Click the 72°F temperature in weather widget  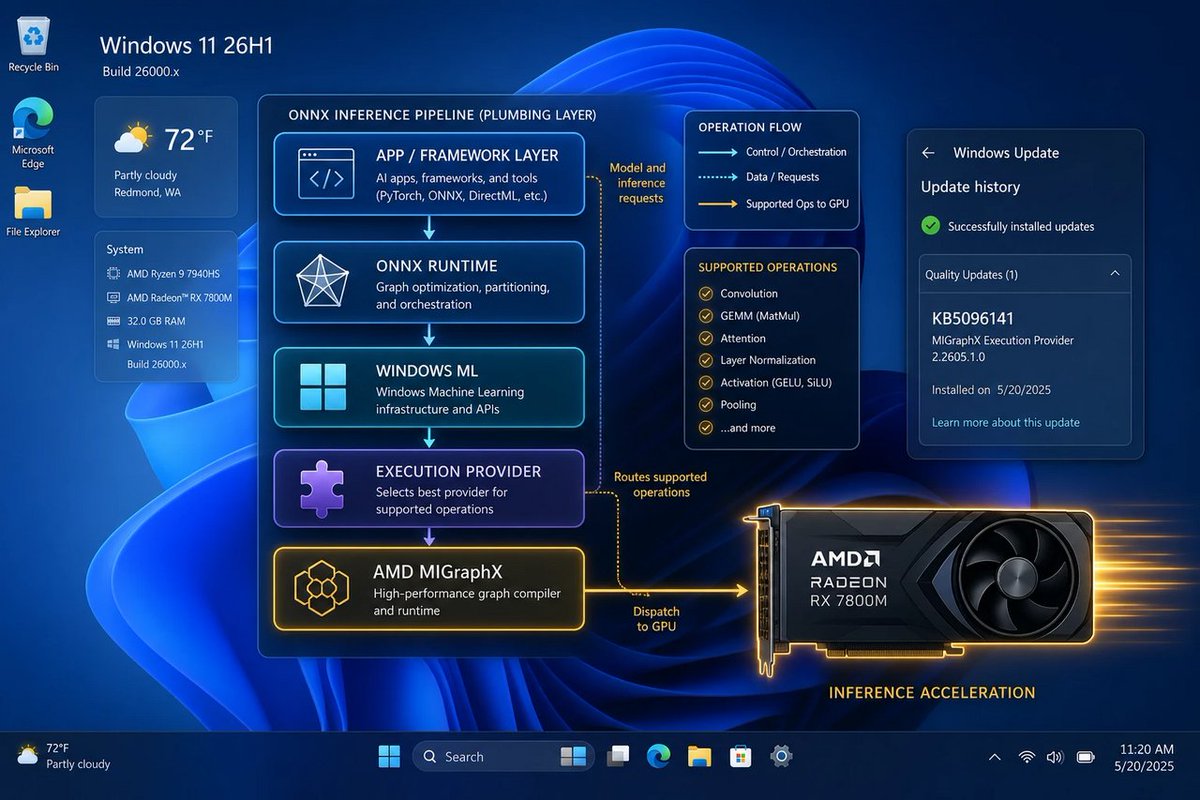pyautogui.click(x=189, y=139)
